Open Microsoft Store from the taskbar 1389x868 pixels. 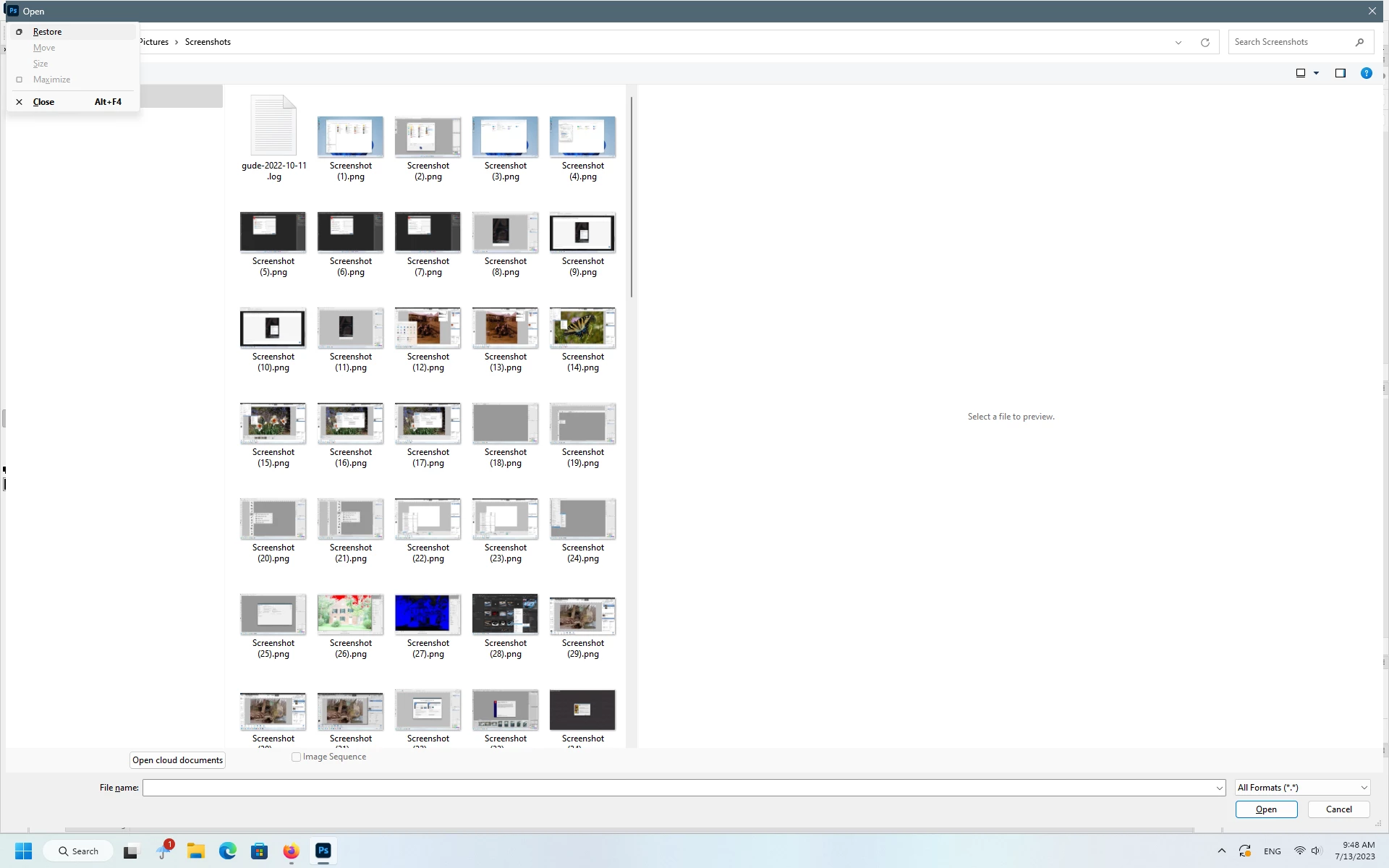[259, 851]
